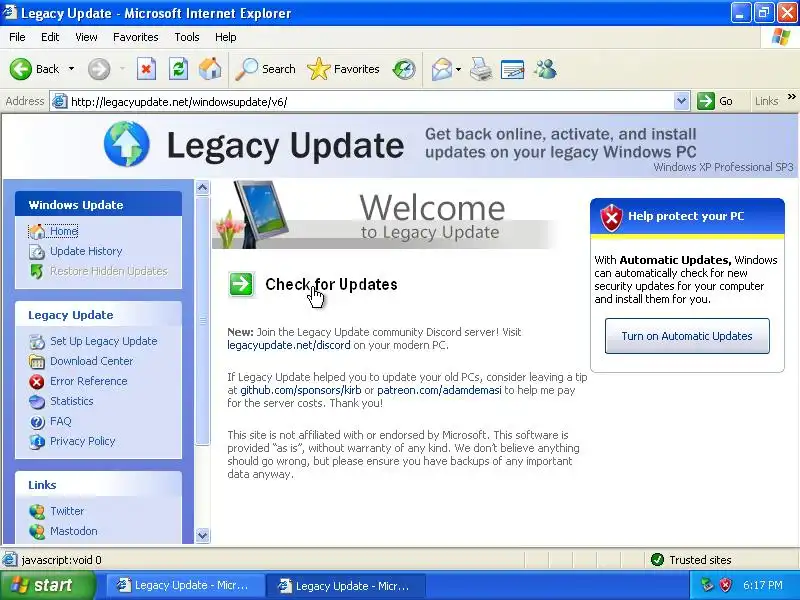Image resolution: width=800 pixels, height=600 pixels.
Task: Click the Privacy Policy info icon
Action: pyautogui.click(x=37, y=441)
